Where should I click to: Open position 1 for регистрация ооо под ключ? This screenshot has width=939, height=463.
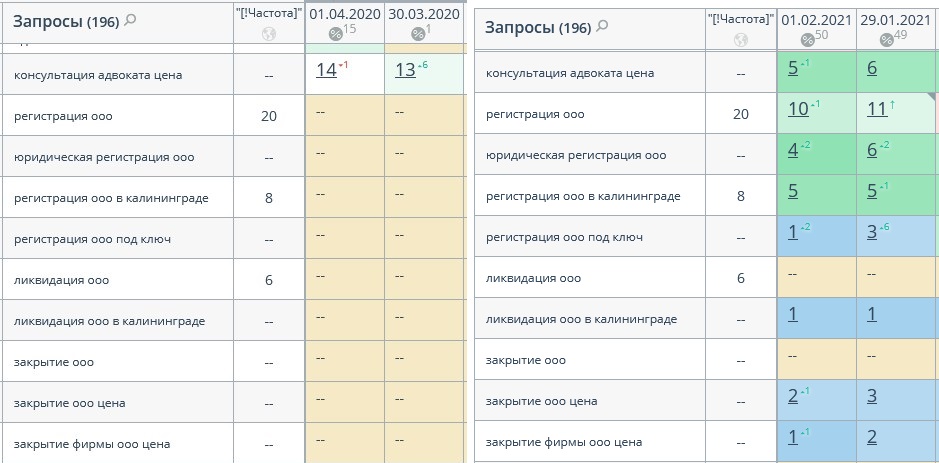[793, 232]
